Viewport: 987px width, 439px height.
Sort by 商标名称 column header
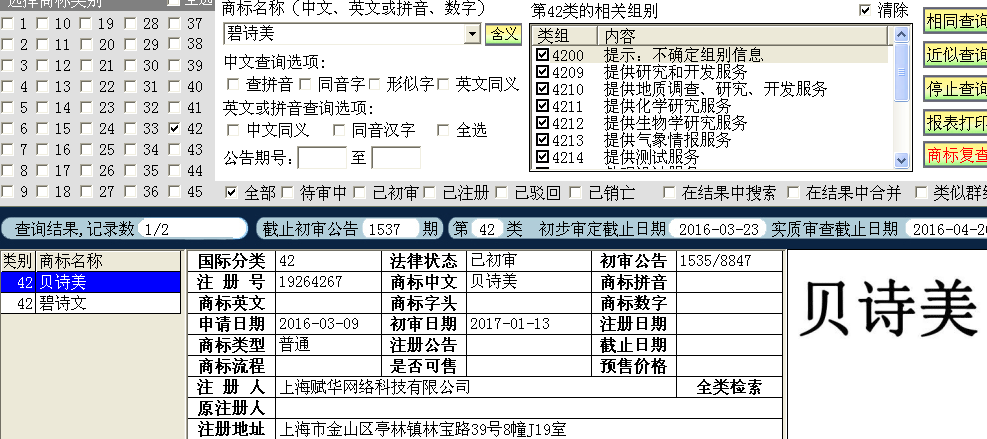click(x=108, y=261)
